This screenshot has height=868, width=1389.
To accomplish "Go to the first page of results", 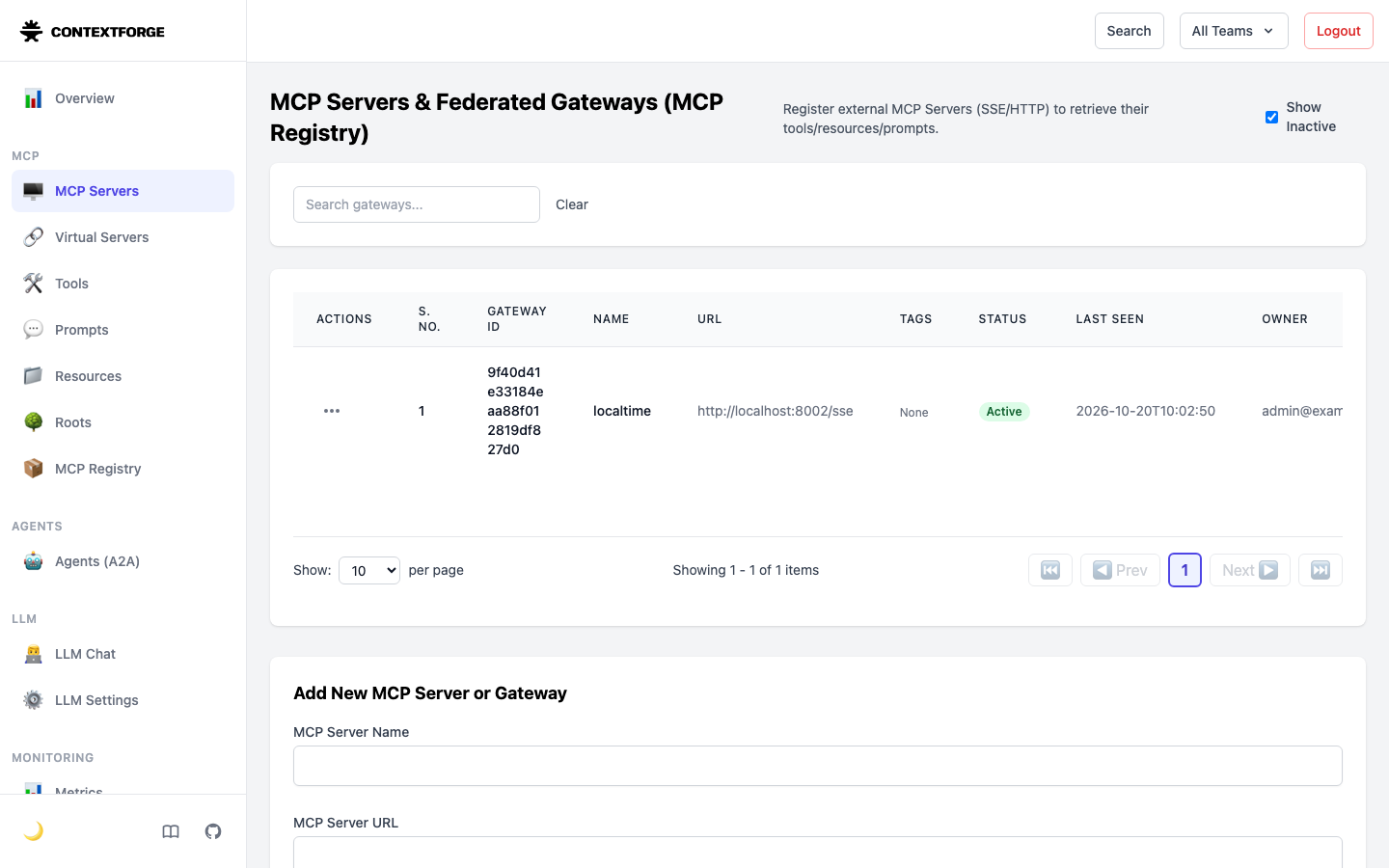I will (1050, 570).
